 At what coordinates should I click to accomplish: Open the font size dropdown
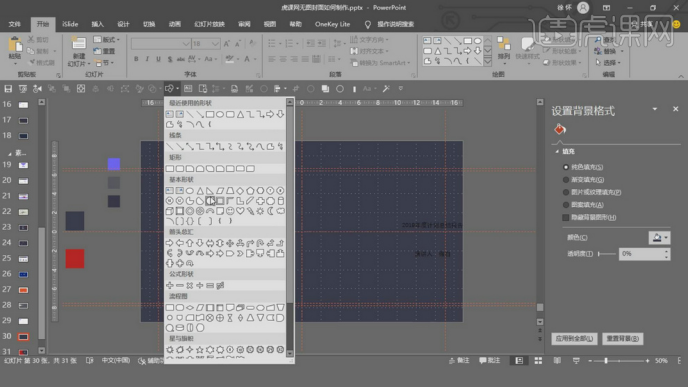click(215, 44)
